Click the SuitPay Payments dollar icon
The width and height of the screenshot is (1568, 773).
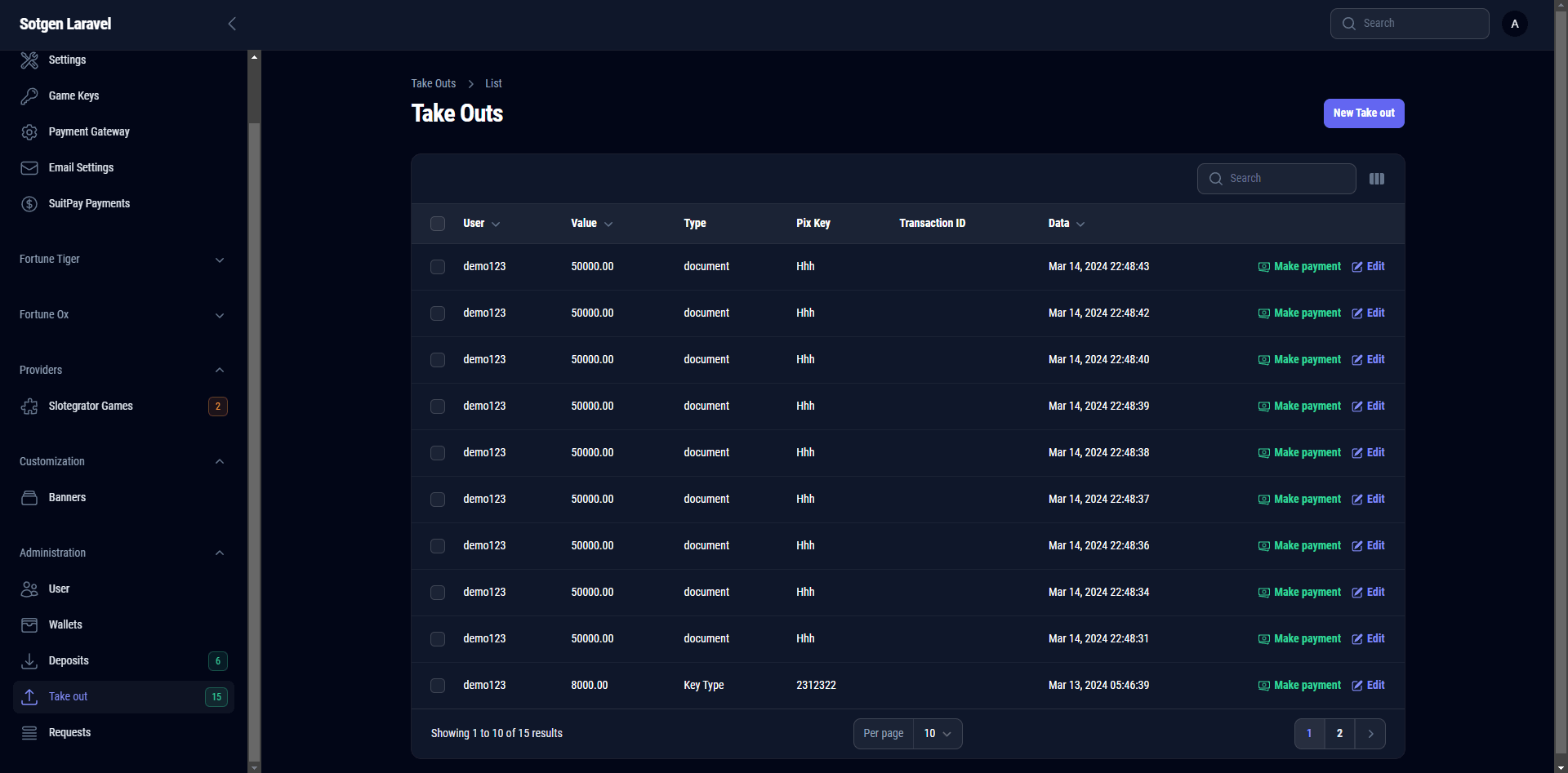(x=29, y=204)
